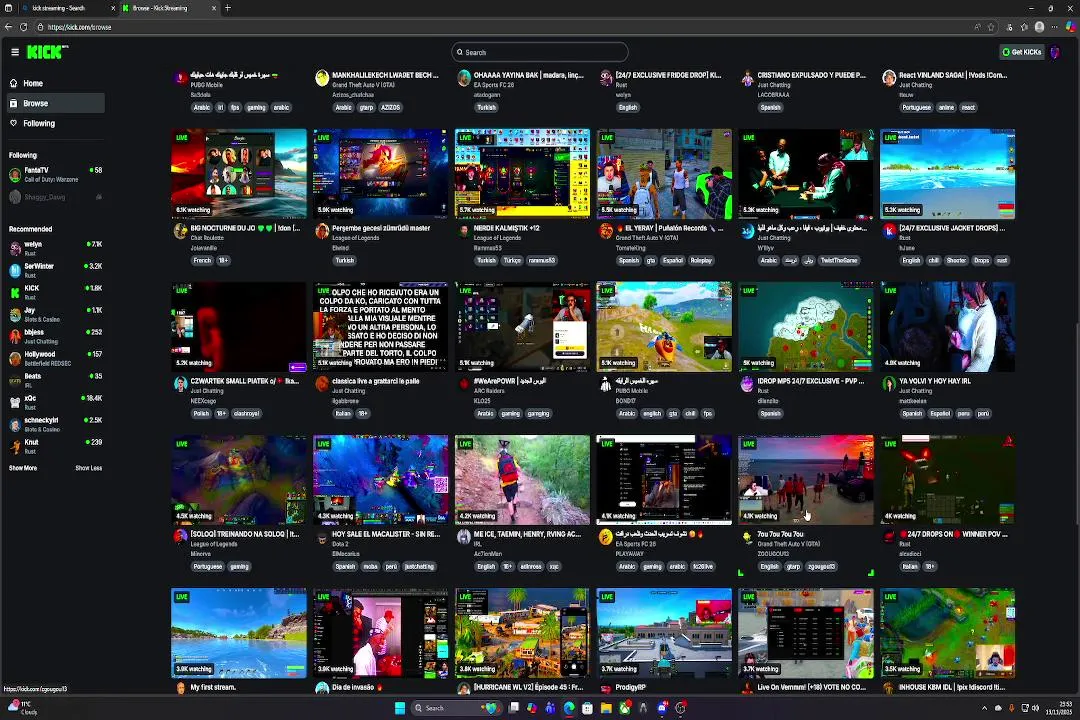Open My first stream. thumbnail
This screenshot has height=720, width=1080.
tap(239, 632)
